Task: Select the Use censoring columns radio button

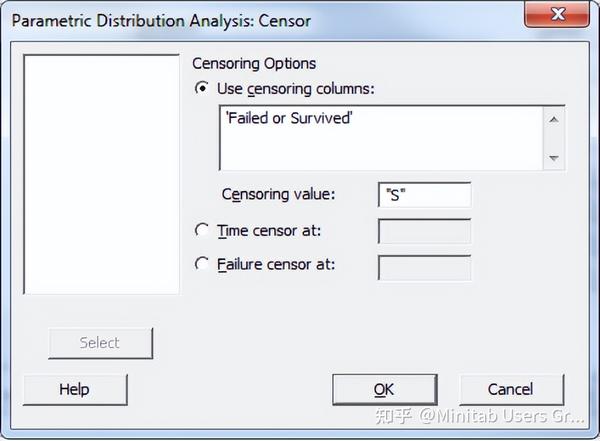Action: tap(202, 88)
